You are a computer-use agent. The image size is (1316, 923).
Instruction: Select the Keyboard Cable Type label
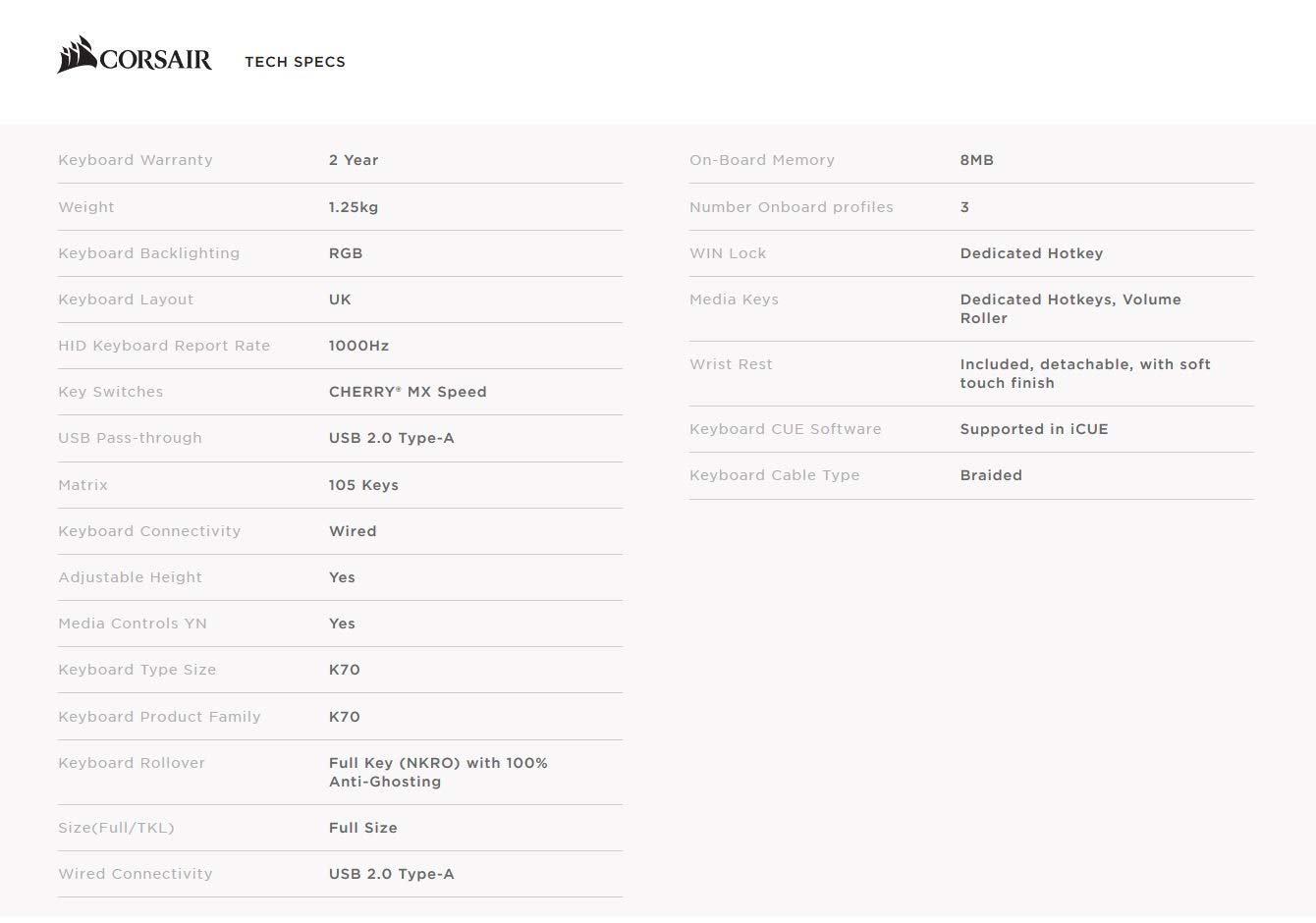[x=775, y=475]
